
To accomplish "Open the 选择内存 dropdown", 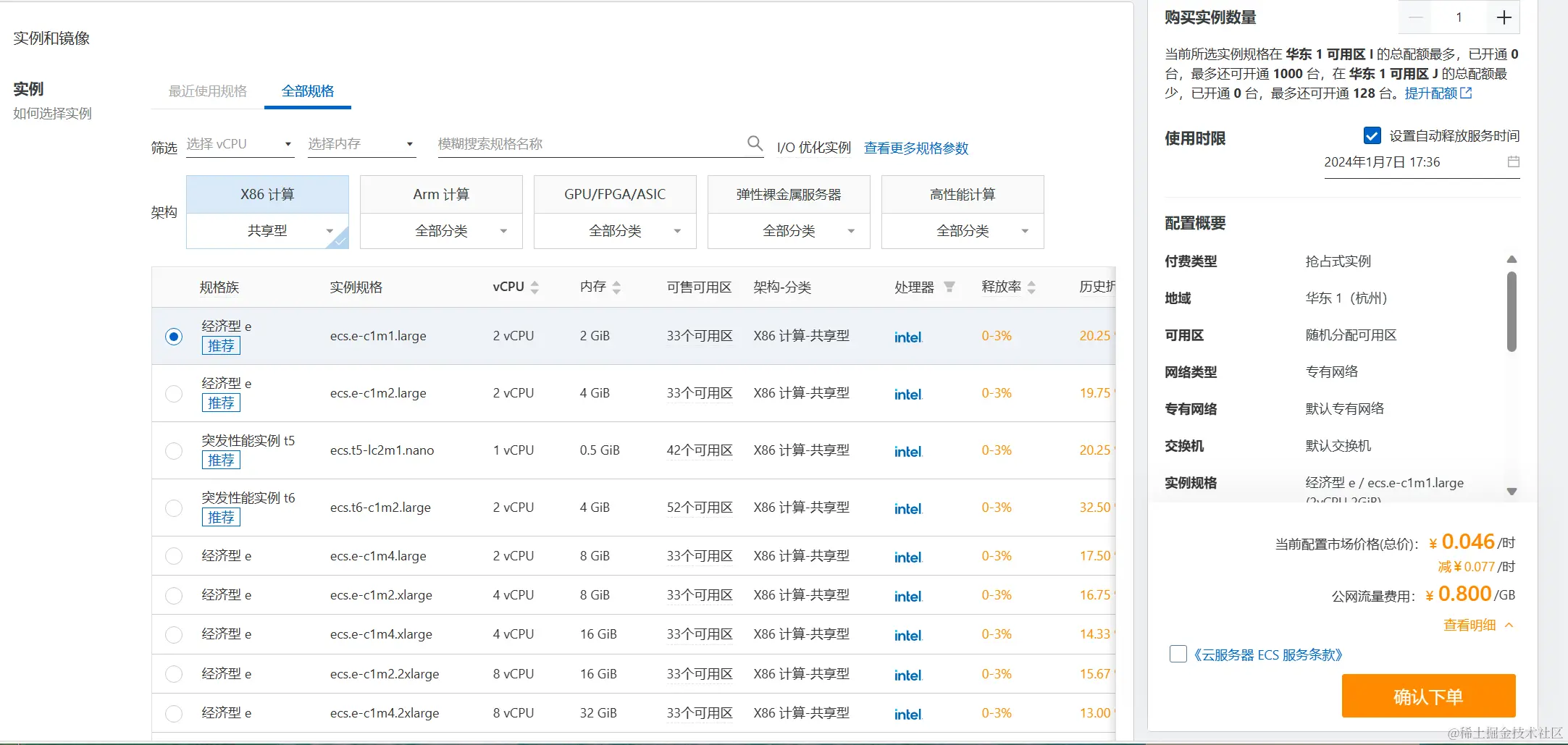I will click(361, 144).
